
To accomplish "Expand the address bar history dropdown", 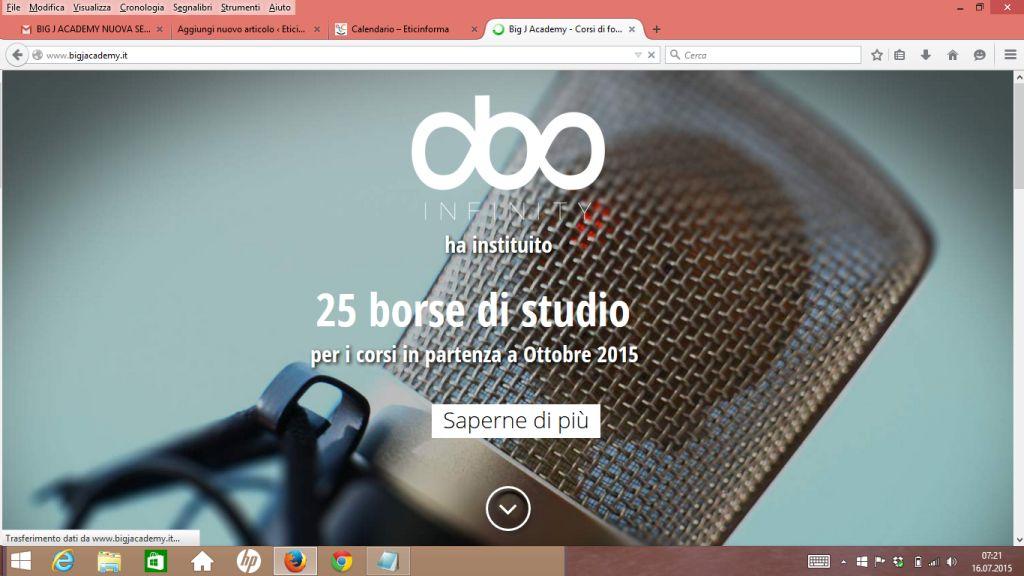I will point(638,55).
